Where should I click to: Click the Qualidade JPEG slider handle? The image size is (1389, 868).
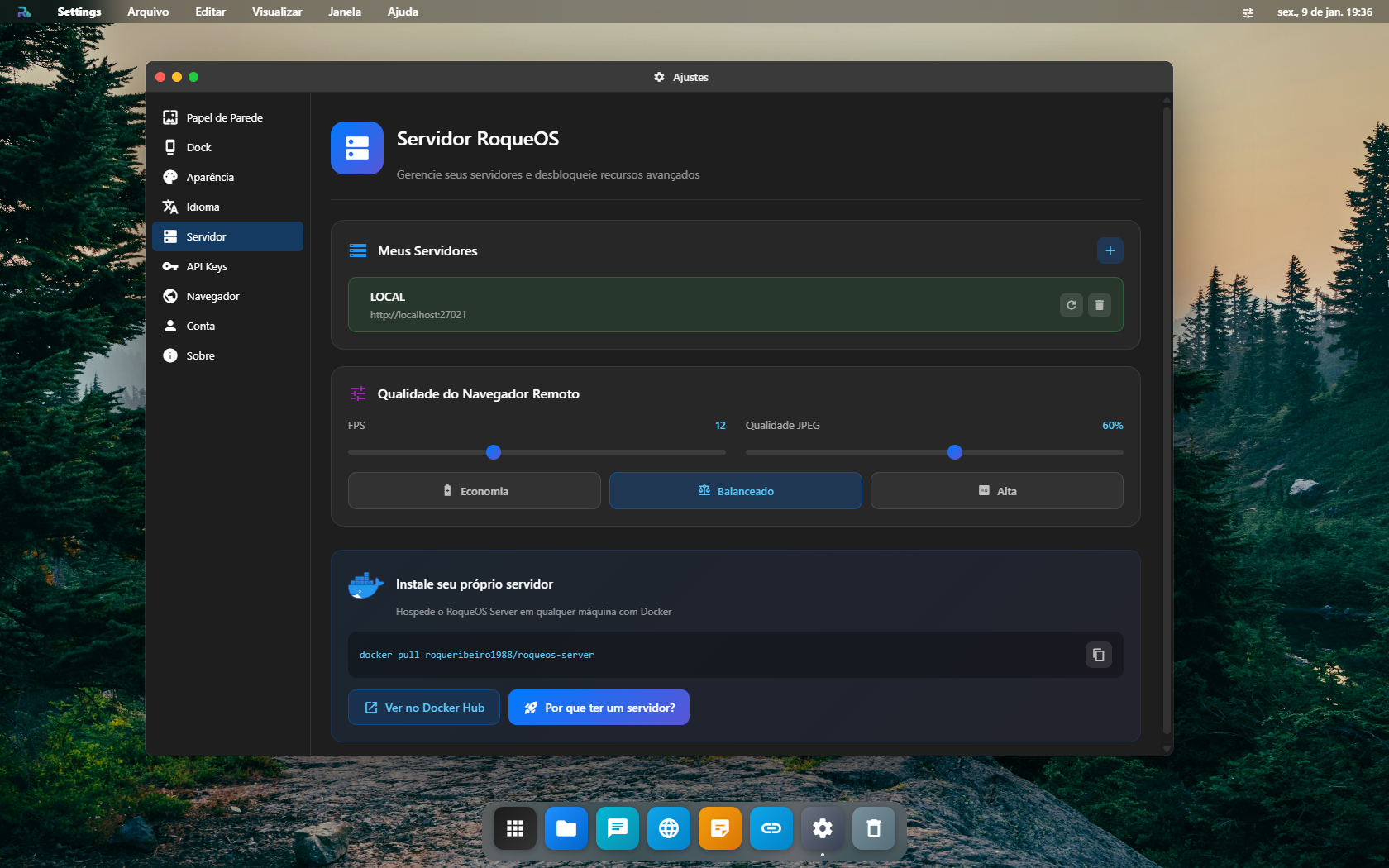click(955, 452)
